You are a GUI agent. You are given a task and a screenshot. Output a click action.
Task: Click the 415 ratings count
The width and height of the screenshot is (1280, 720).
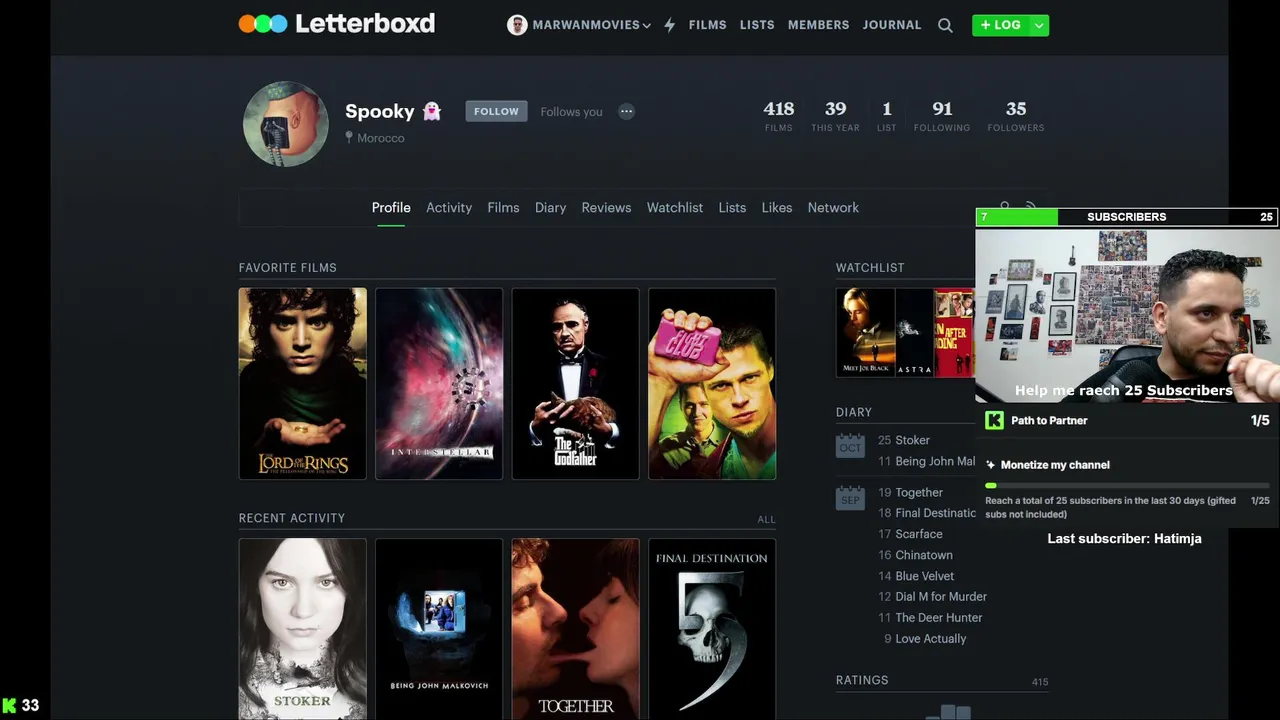(x=1040, y=682)
